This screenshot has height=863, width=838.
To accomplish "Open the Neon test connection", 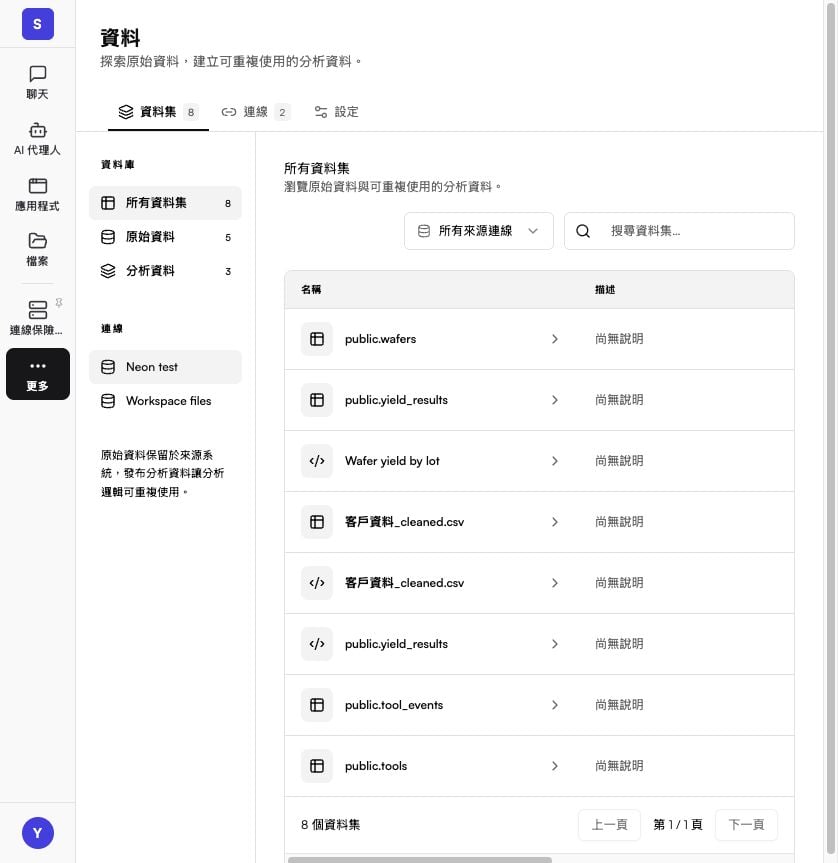I will tap(165, 367).
